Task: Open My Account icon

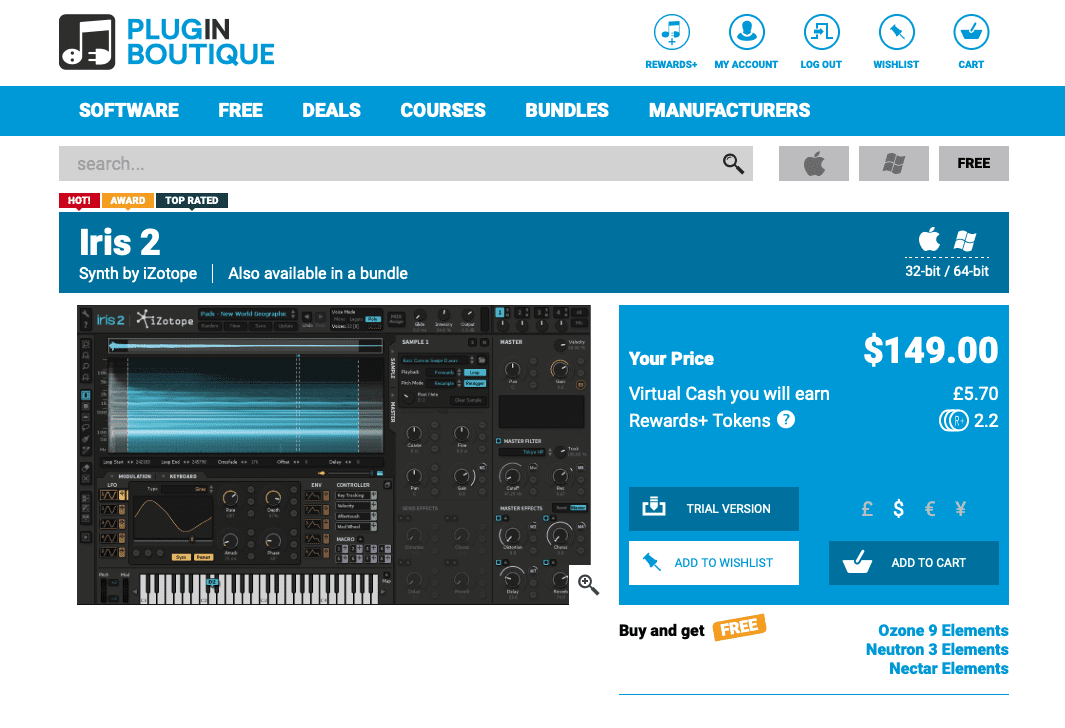Action: [x=746, y=33]
